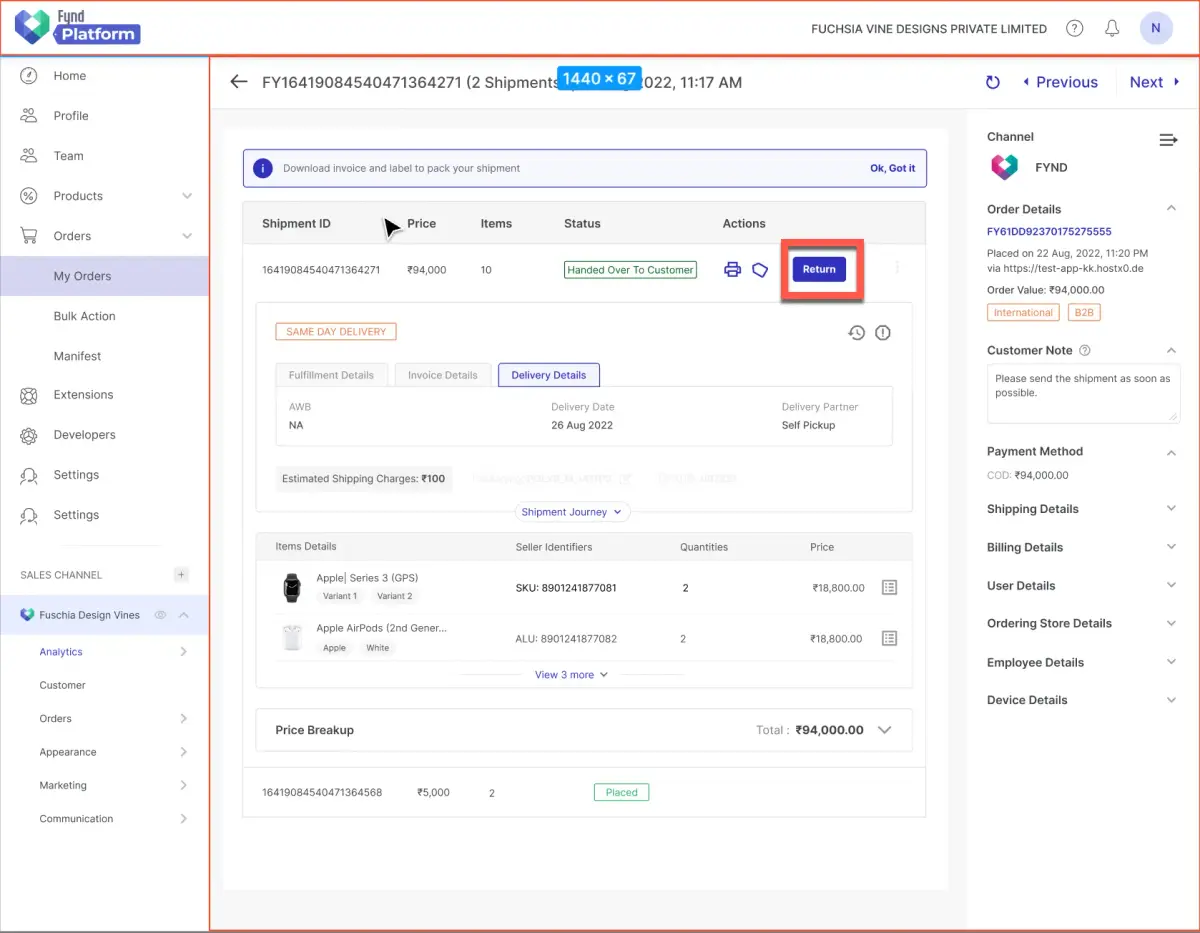Click the customer note text box
The height and width of the screenshot is (933, 1200).
[1084, 394]
